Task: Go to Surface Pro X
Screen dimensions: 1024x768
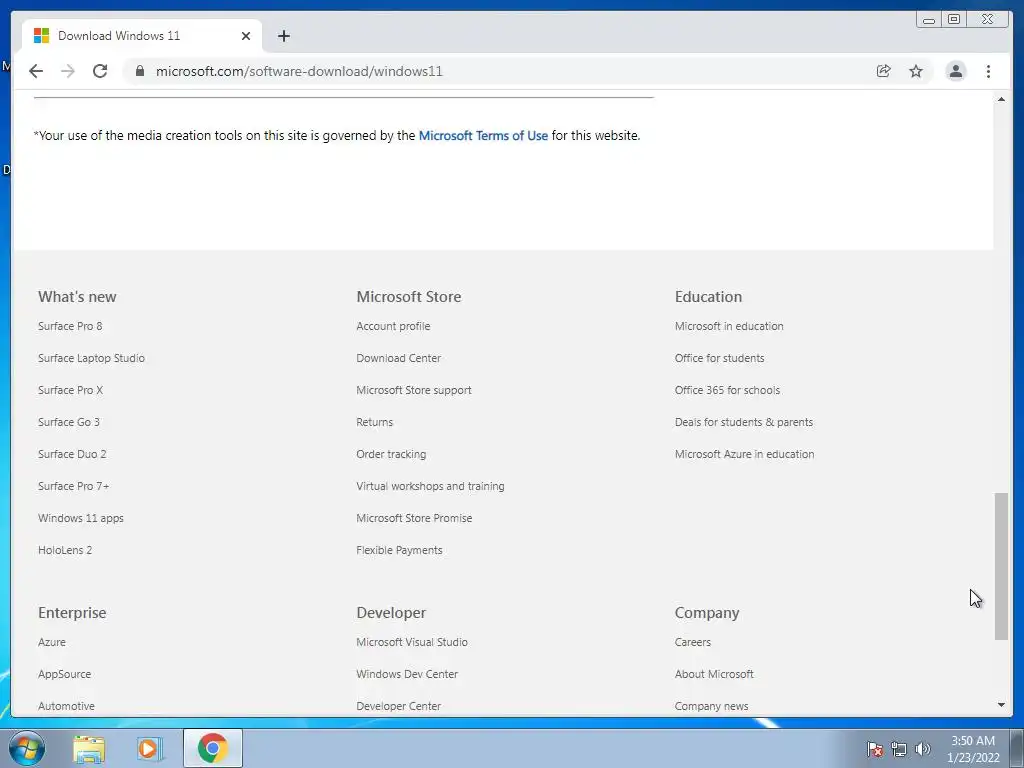Action: (x=71, y=390)
